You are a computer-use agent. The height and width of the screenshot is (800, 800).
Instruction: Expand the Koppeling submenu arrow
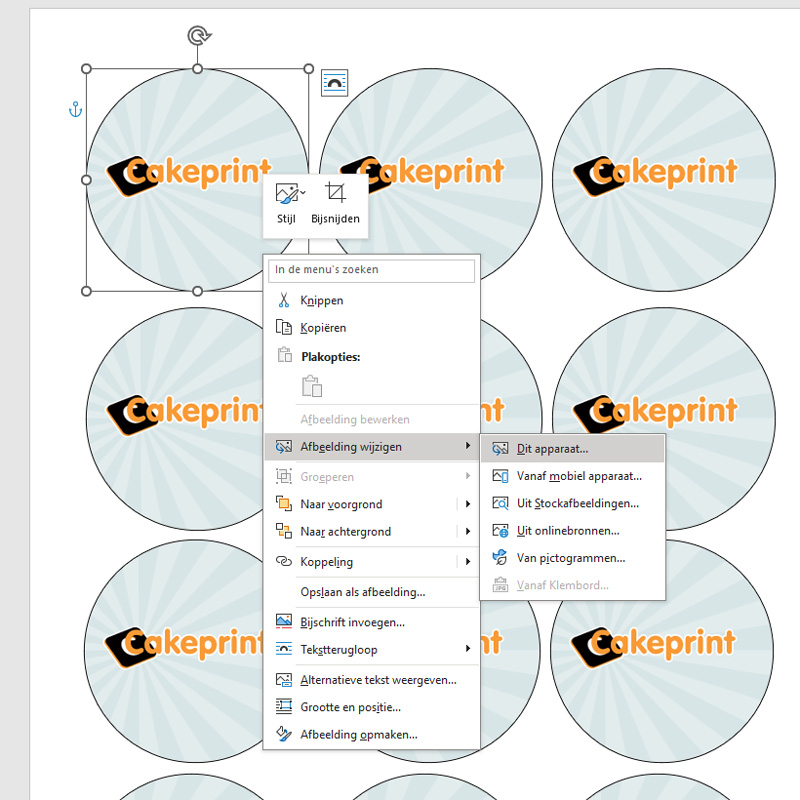(468, 561)
